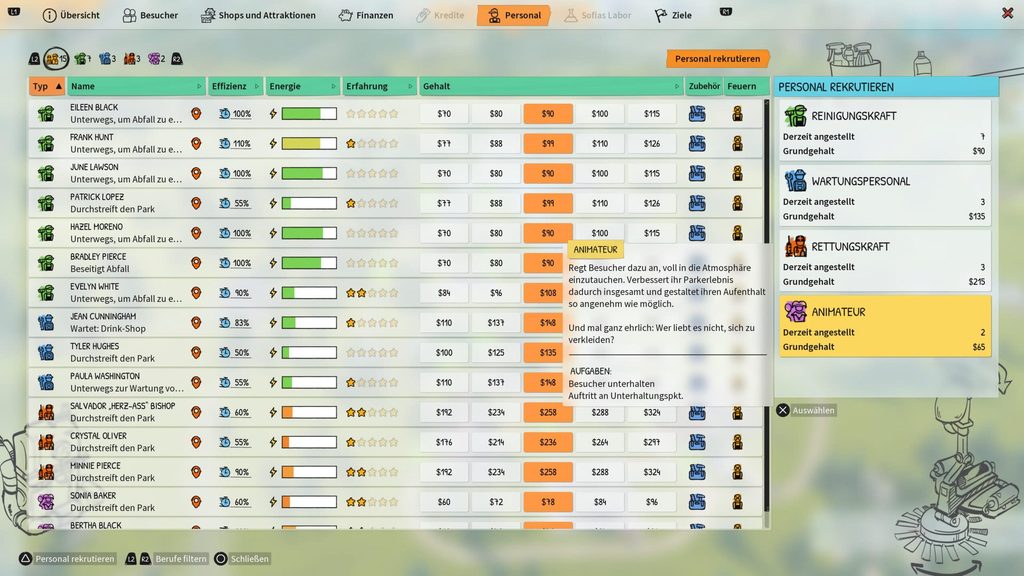
Task: Filter staff list by purple entertainer icon
Action: point(156,59)
